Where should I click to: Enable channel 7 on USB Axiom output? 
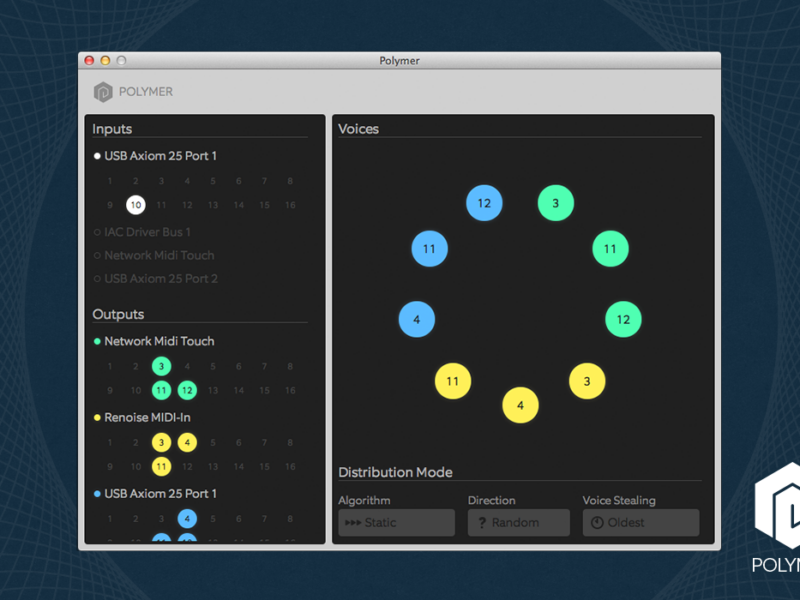[x=264, y=518]
